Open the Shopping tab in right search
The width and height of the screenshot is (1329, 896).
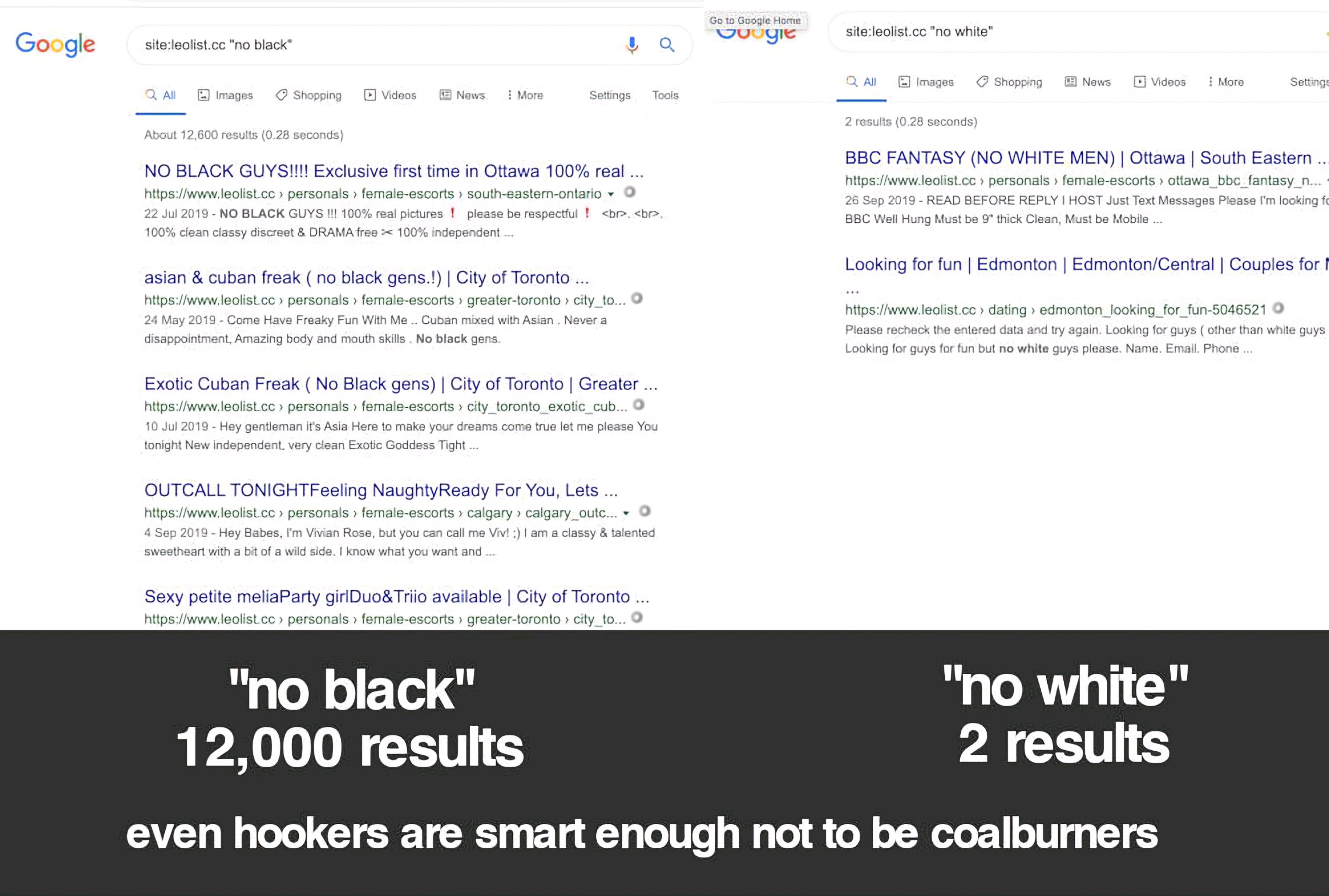[1009, 82]
